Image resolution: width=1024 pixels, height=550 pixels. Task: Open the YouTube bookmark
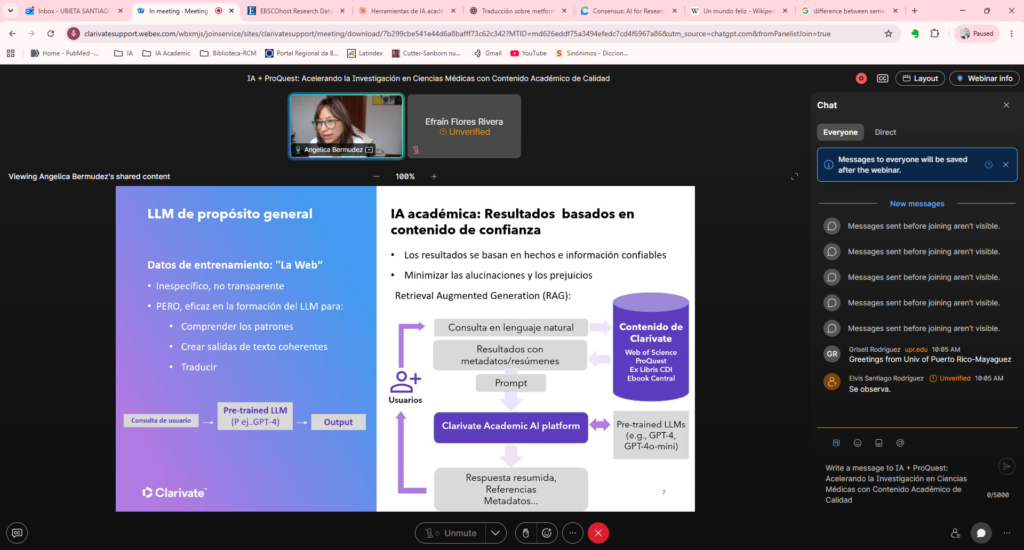tap(528, 54)
